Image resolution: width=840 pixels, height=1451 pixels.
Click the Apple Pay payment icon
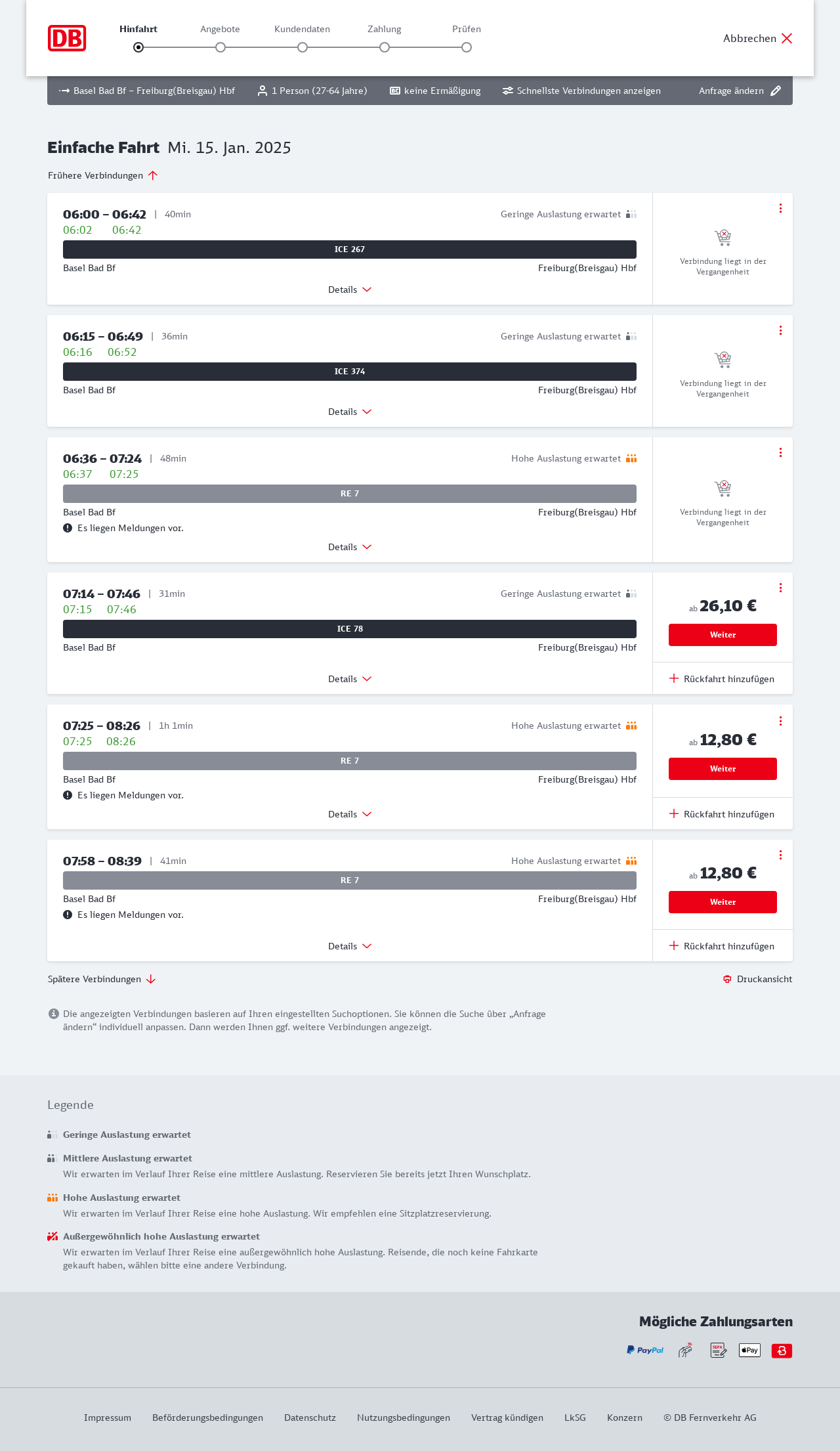749,1351
